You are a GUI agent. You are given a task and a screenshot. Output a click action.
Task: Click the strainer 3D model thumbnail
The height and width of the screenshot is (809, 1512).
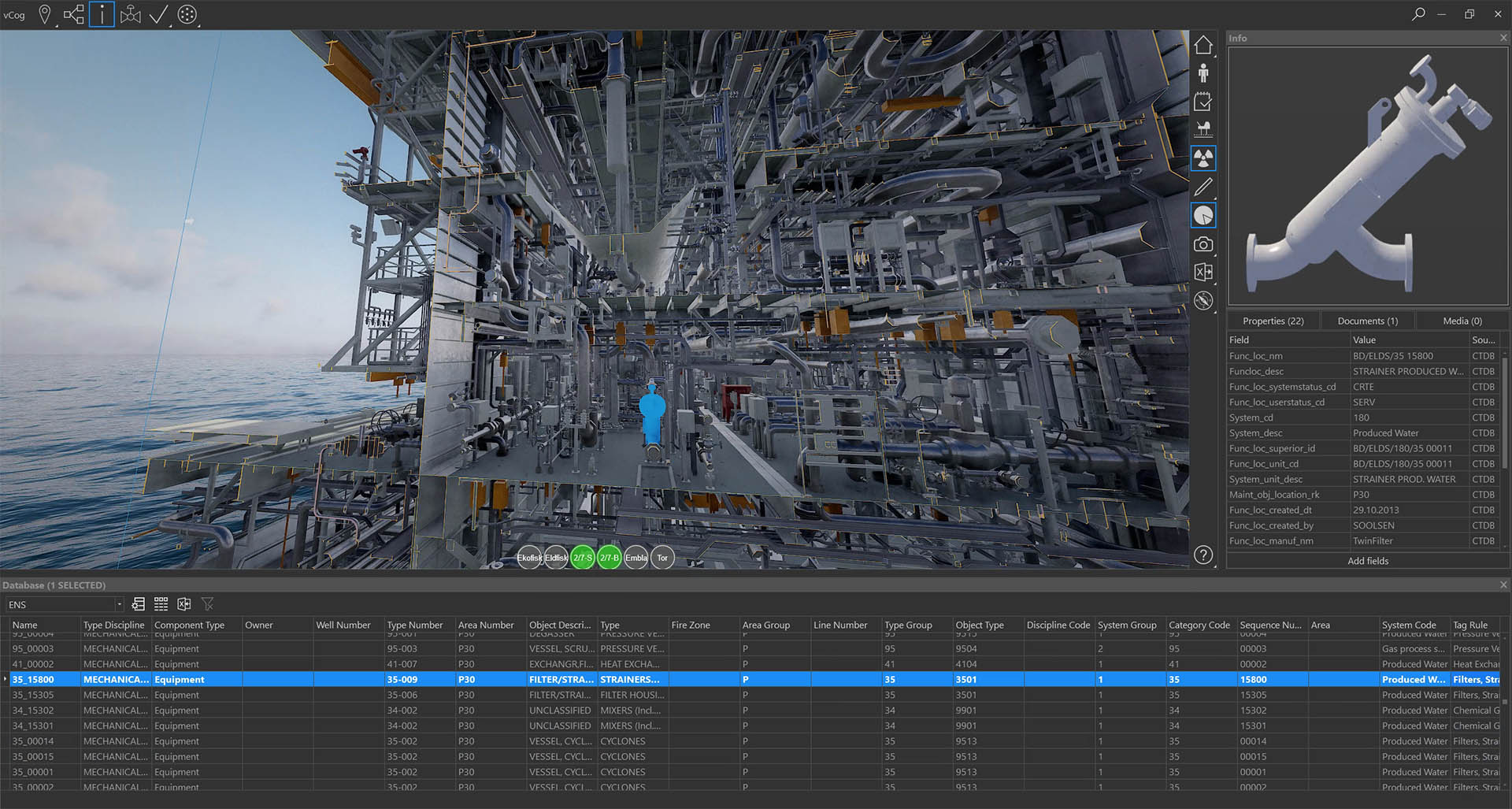point(1368,176)
